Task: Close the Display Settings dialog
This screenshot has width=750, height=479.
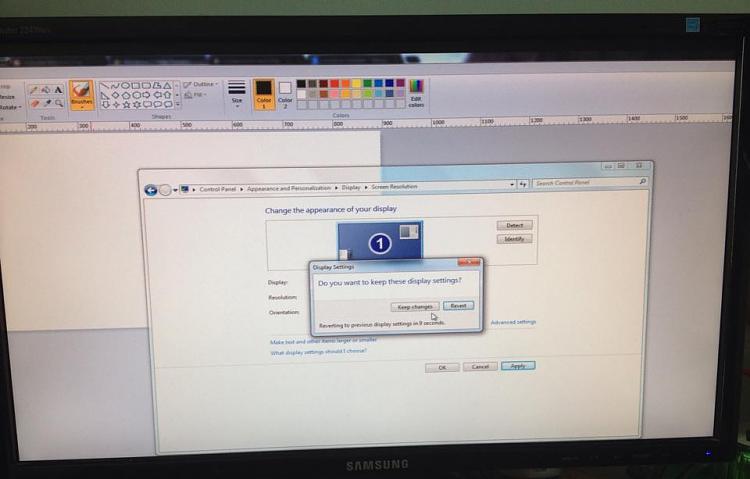Action: [x=469, y=262]
